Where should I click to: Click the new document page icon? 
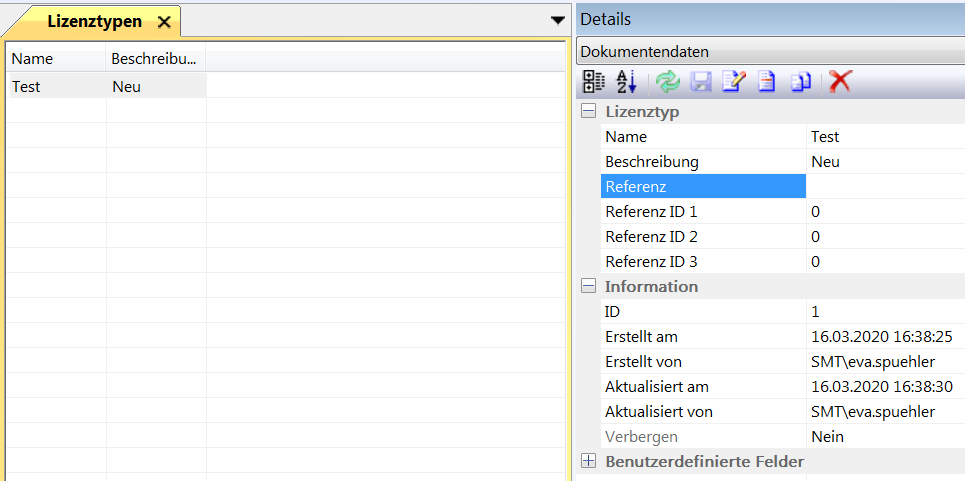766,83
